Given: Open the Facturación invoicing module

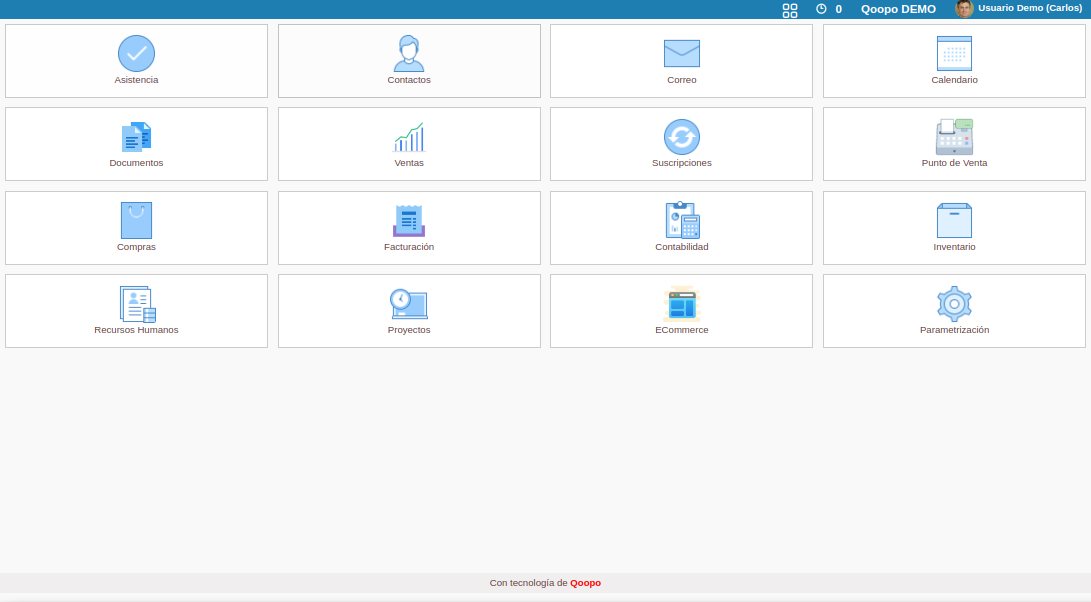Looking at the screenshot, I should pyautogui.click(x=409, y=227).
